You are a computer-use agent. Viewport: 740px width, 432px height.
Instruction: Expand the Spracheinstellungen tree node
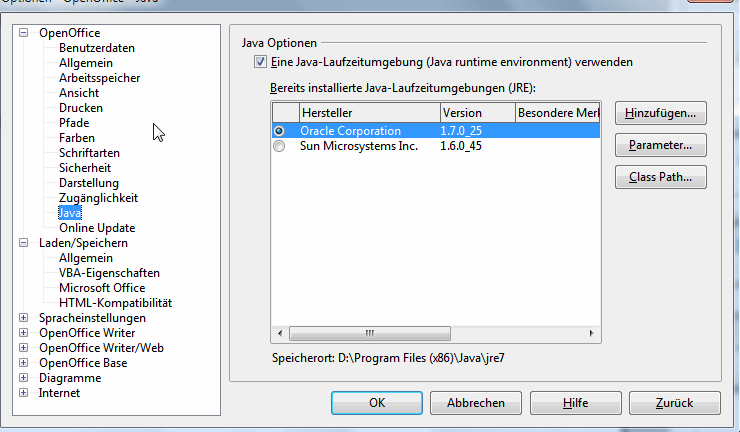click(x=25, y=318)
